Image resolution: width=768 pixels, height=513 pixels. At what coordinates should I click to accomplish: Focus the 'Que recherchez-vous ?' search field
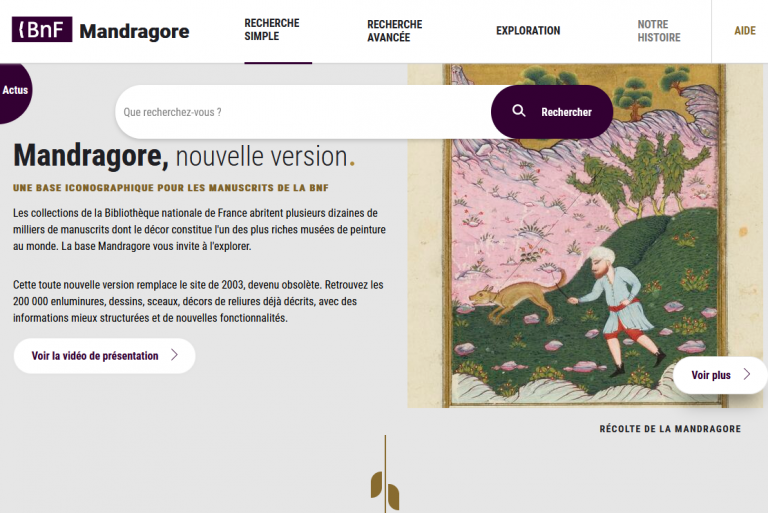(x=304, y=112)
